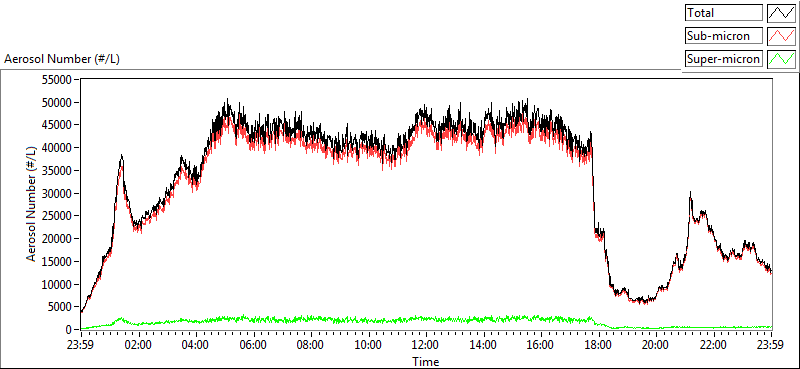Click the Aerosol Number (#/L) graph title

(x=62, y=59)
